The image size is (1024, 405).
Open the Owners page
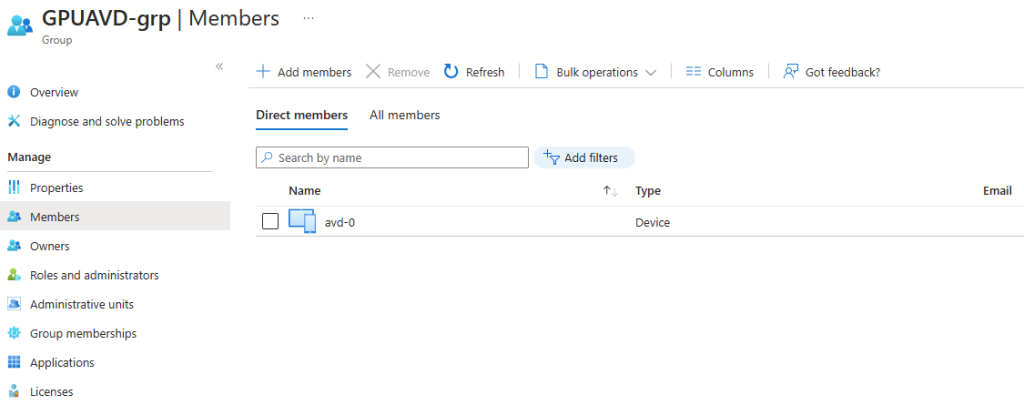click(x=50, y=246)
